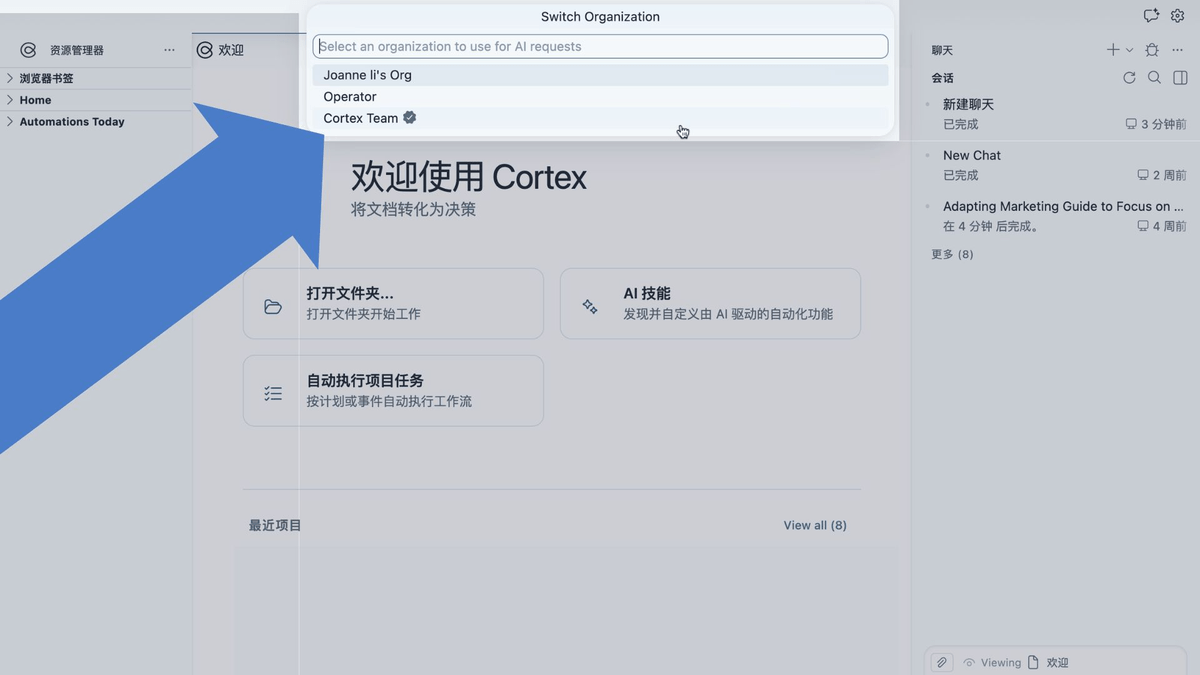This screenshot has width=1200, height=675.
Task: Focus the organization search input field
Action: [x=600, y=46]
